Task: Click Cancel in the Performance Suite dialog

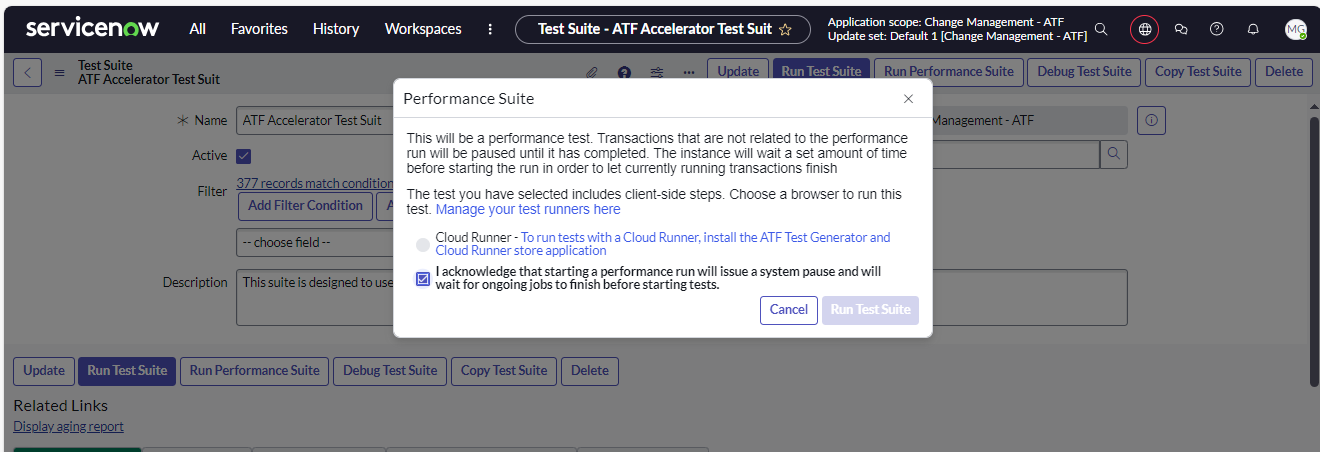Action: pos(789,310)
